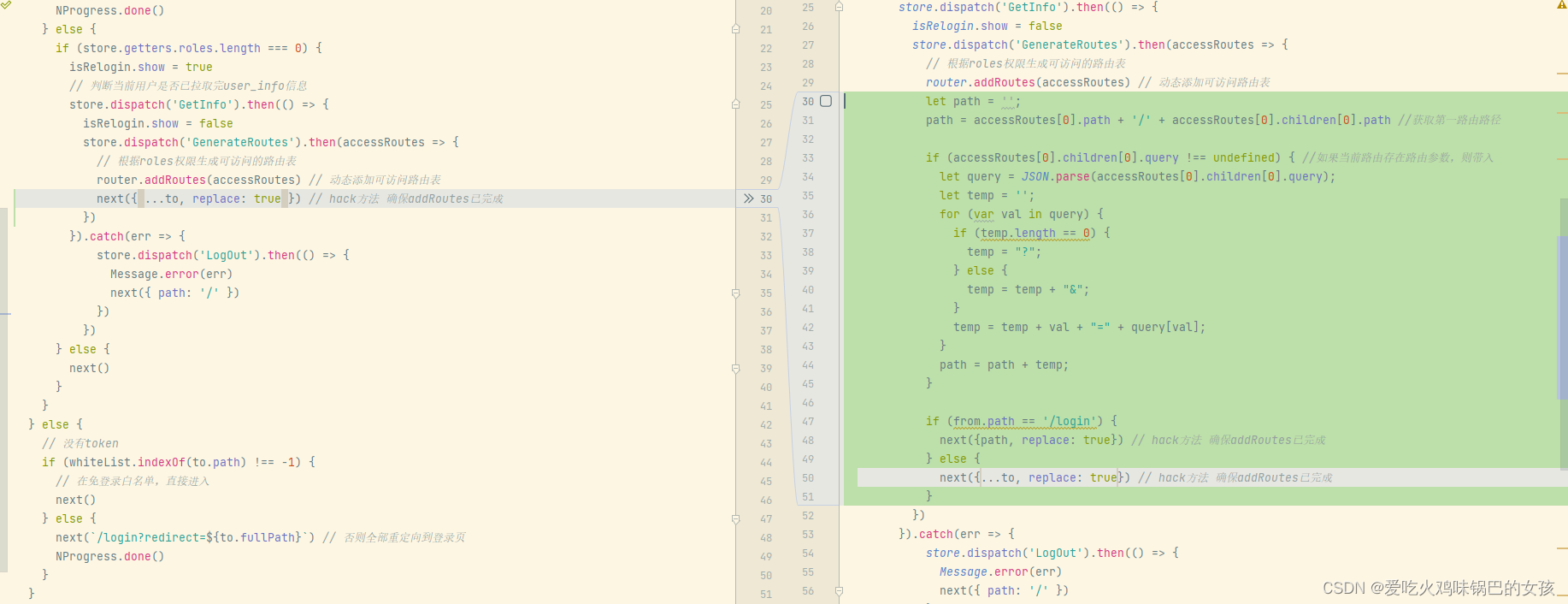Click 'Message.error(err)' in the left pane
The image size is (1568, 604).
coord(172,274)
